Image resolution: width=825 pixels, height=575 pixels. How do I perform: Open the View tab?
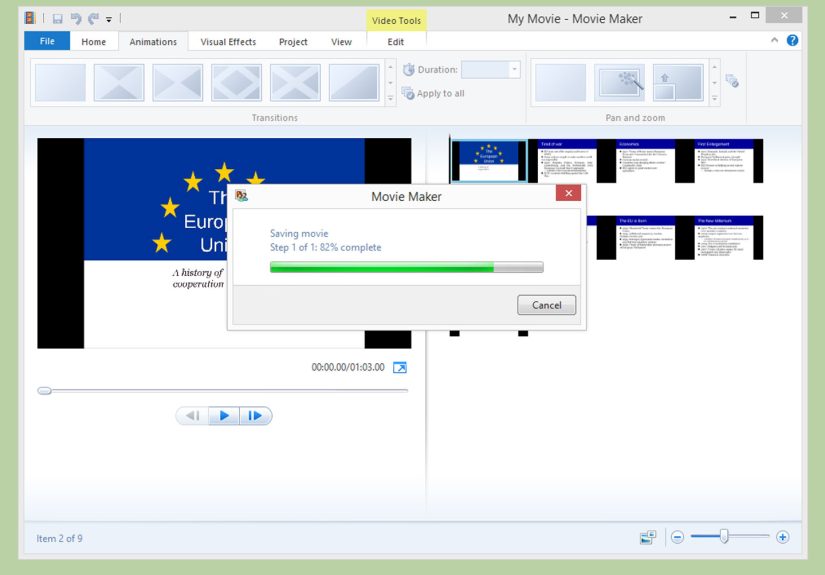click(x=341, y=42)
